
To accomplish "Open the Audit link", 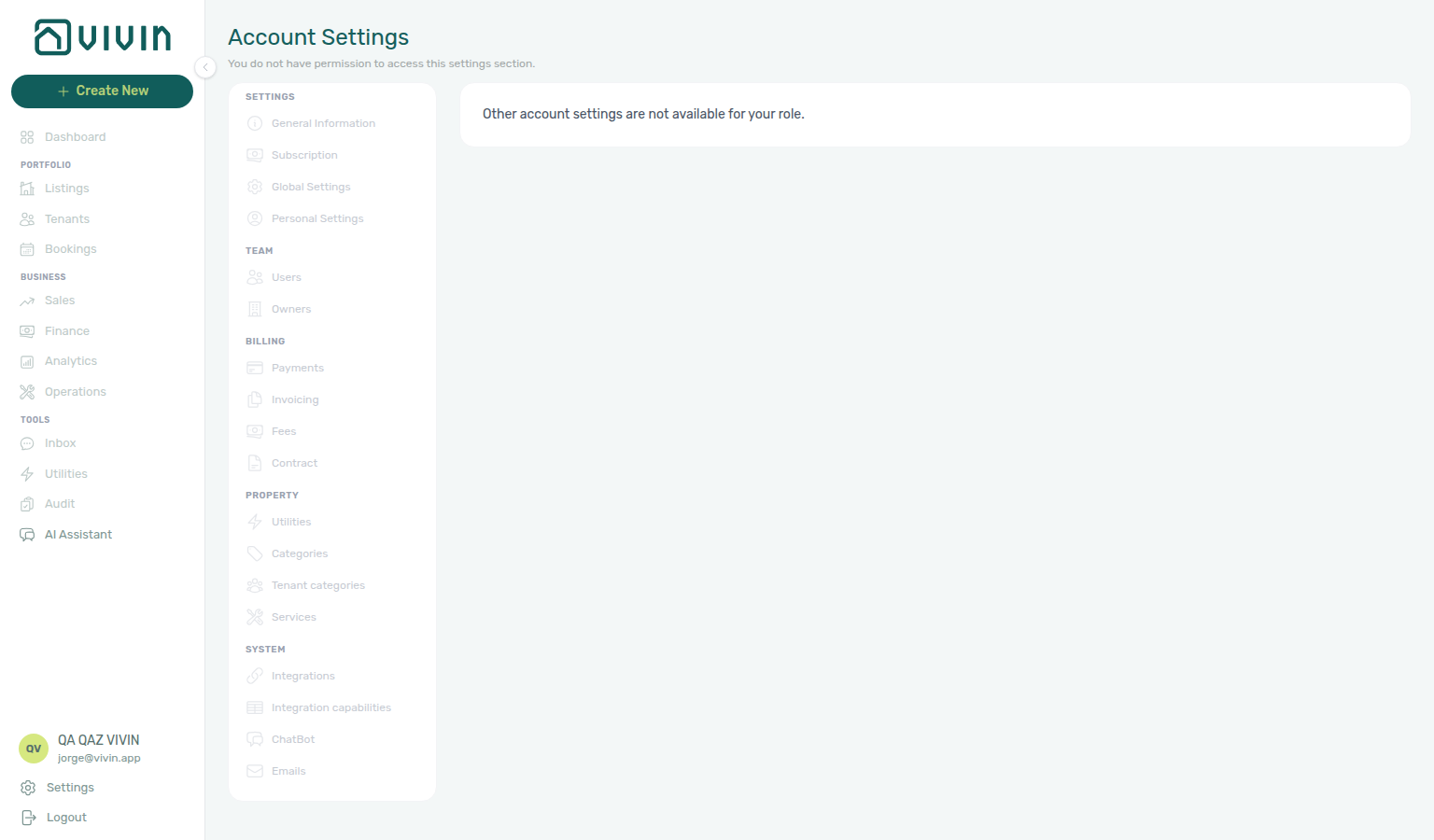I will (x=60, y=504).
